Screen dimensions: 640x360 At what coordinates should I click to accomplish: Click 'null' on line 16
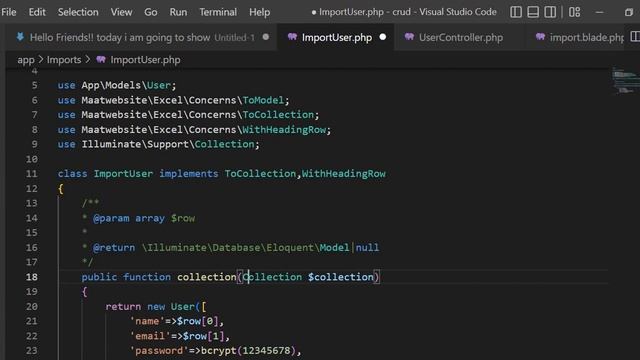367,247
